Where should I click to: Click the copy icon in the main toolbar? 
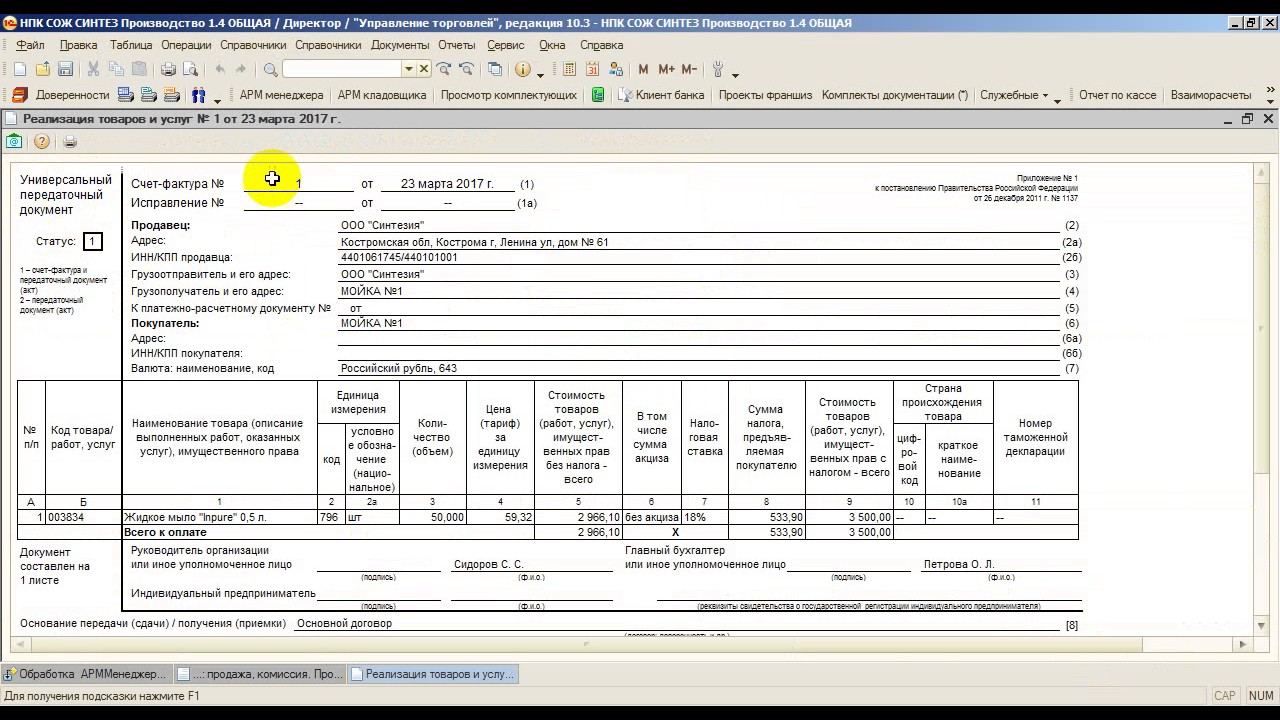click(x=116, y=69)
